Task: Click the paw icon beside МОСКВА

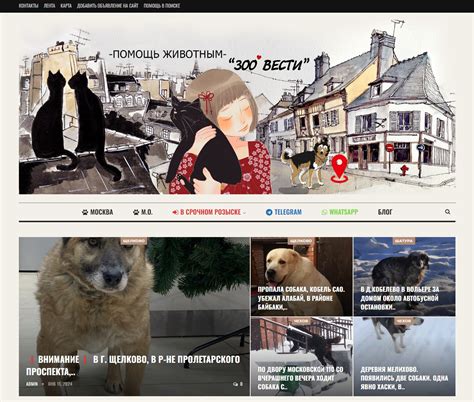Action: click(x=85, y=212)
